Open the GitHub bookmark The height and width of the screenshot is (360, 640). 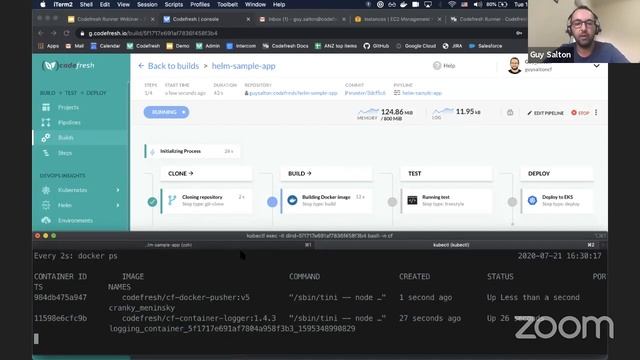tap(376, 46)
